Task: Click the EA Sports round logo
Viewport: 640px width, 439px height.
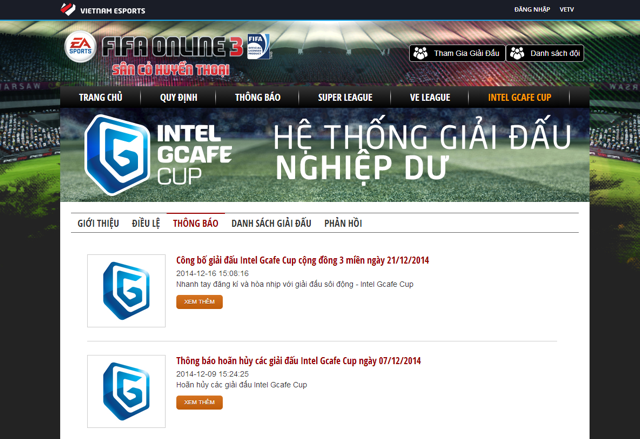Action: click(80, 47)
